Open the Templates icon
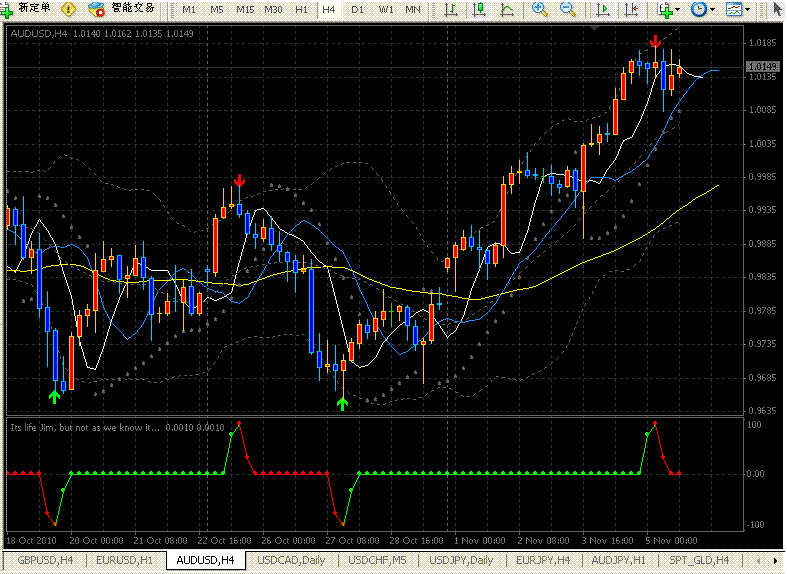The image size is (787, 574). point(734,10)
